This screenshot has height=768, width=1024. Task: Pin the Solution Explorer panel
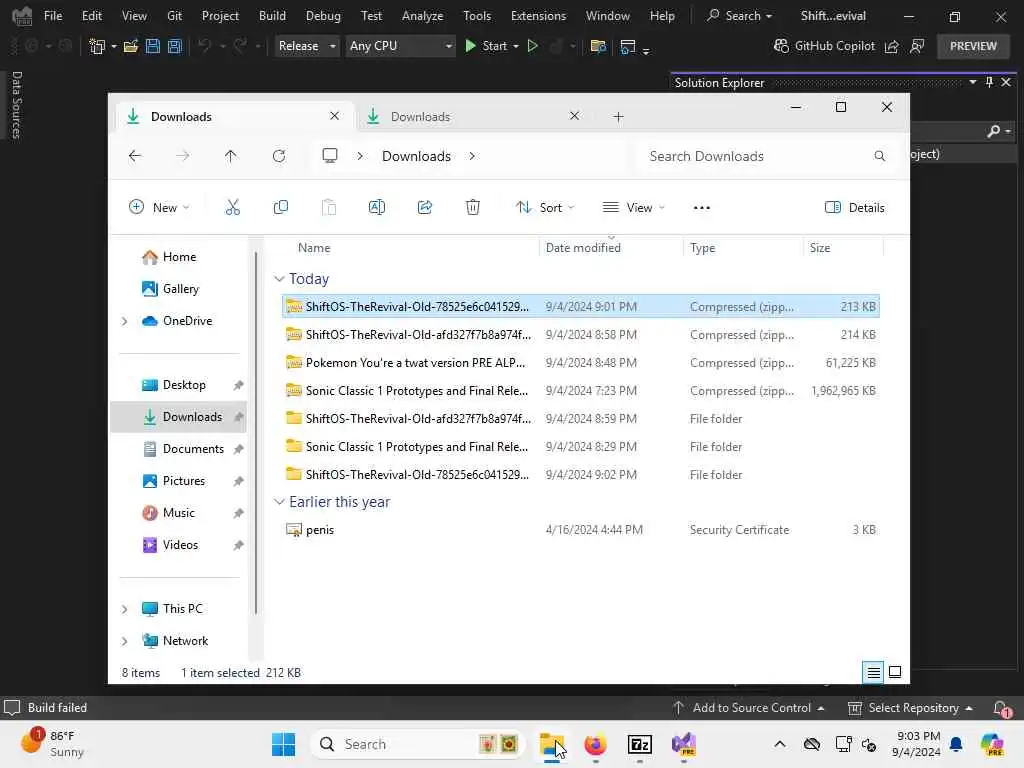pyautogui.click(x=989, y=82)
